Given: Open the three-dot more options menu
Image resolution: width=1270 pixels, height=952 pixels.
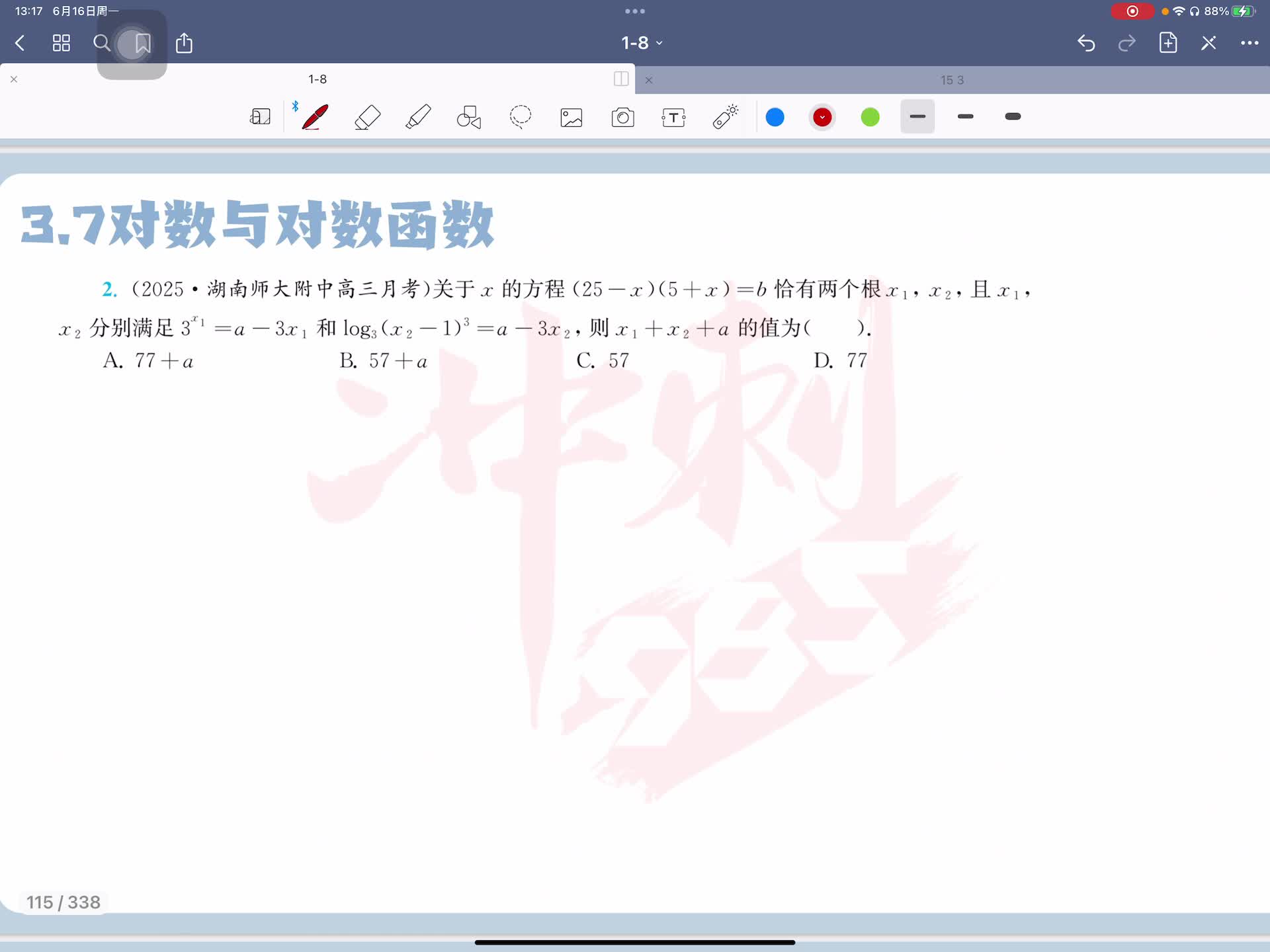Looking at the screenshot, I should point(1249,43).
